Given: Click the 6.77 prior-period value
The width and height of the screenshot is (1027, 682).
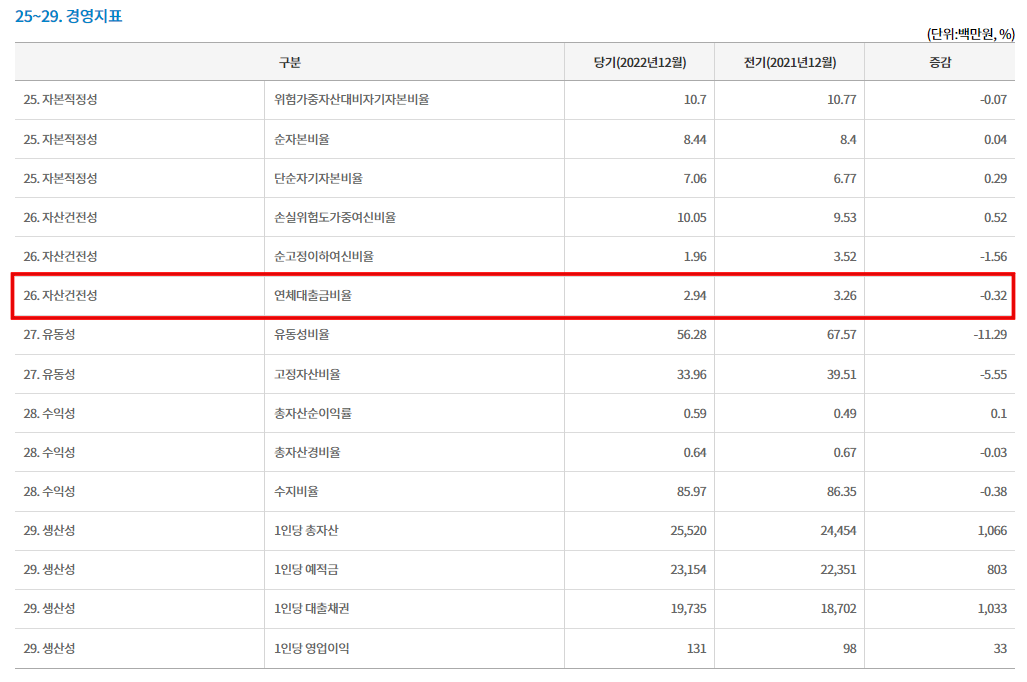Looking at the screenshot, I should 845,178.
